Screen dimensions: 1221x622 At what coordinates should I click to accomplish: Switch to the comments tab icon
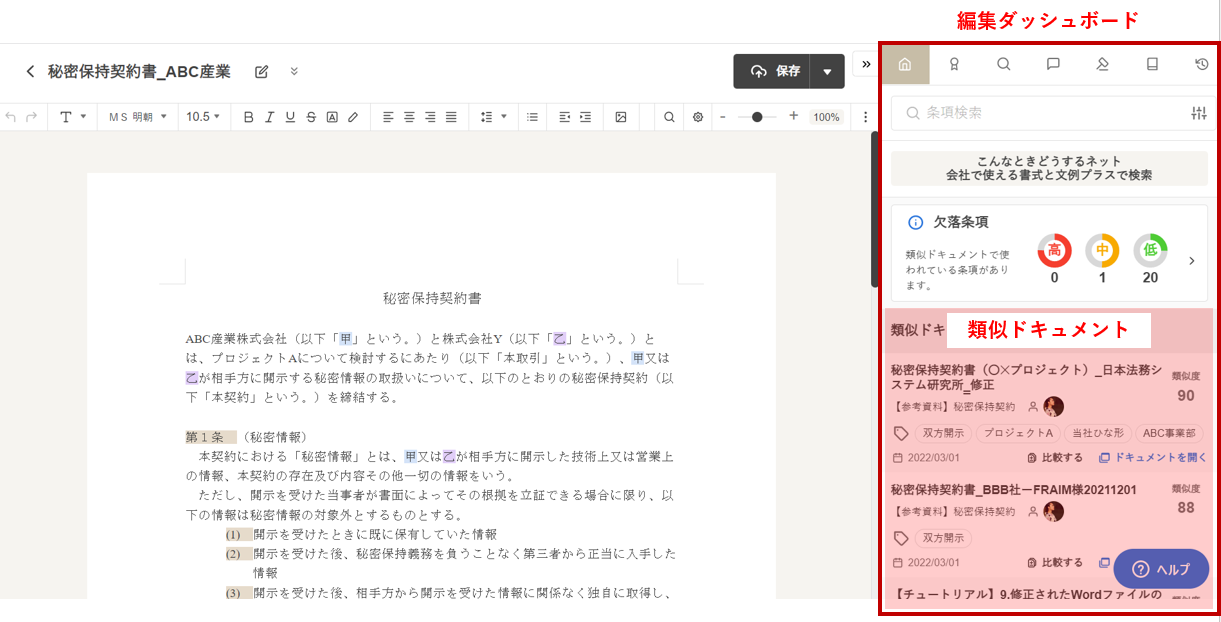1053,65
